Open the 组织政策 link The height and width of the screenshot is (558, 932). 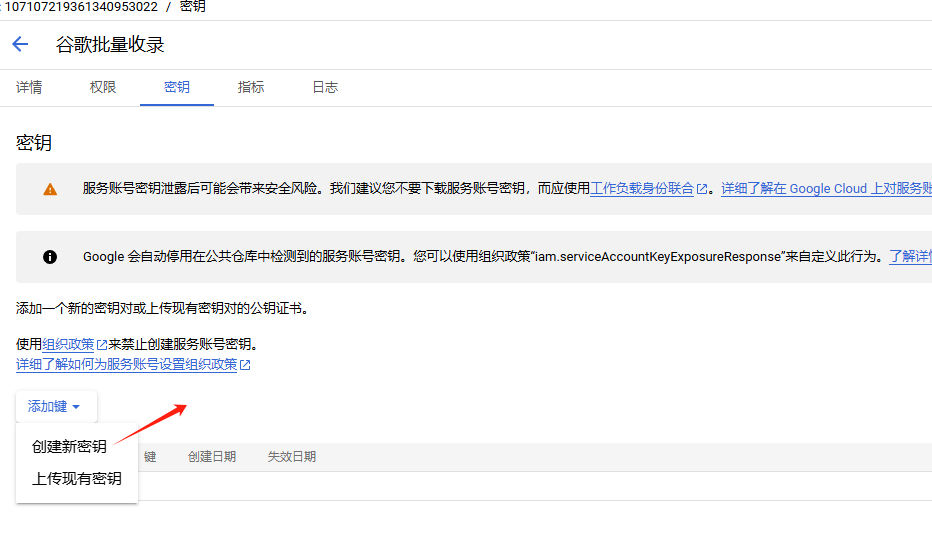tap(68, 344)
